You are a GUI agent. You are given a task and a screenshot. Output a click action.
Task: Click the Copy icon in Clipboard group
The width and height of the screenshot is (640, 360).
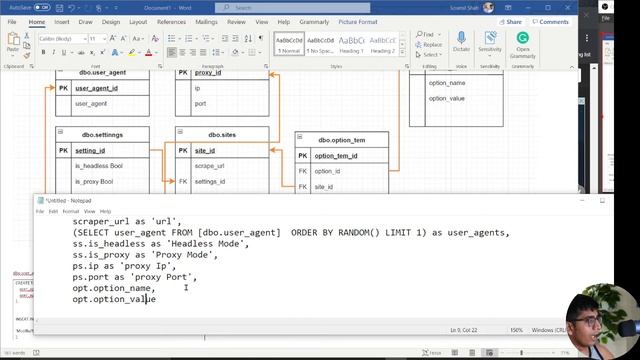[27, 46]
